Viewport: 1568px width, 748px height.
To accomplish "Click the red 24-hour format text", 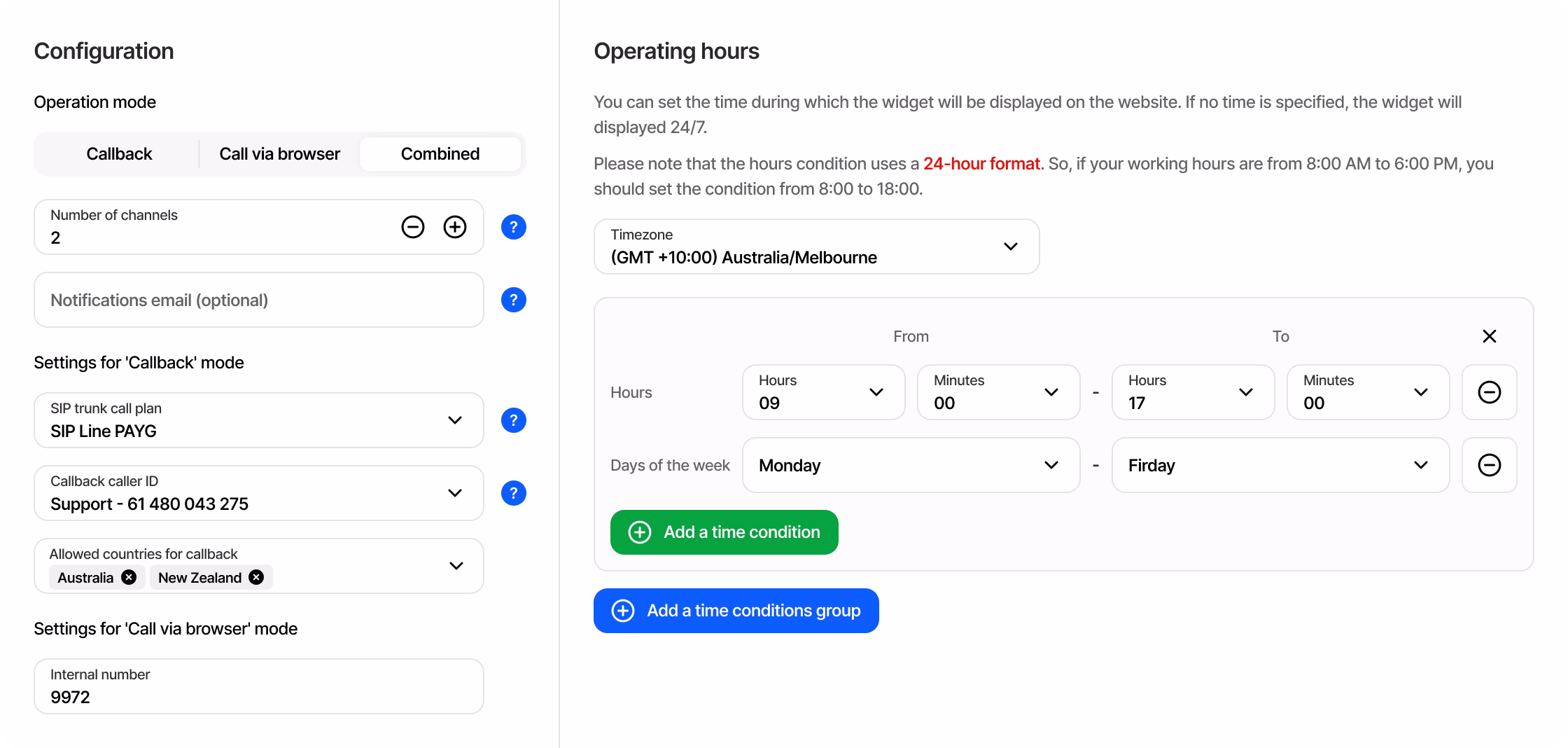I will click(981, 164).
